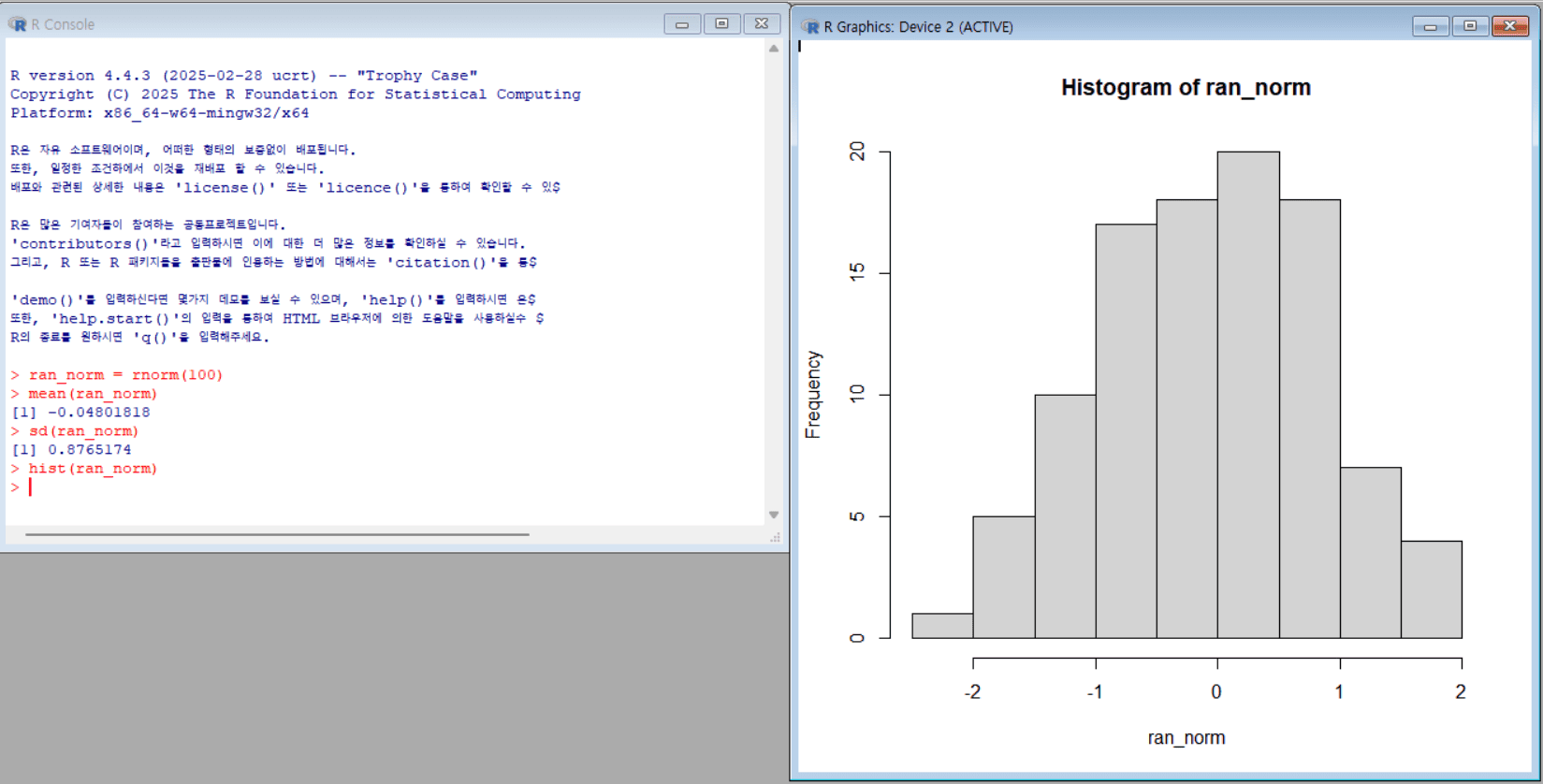Close the R Console window

(762, 24)
